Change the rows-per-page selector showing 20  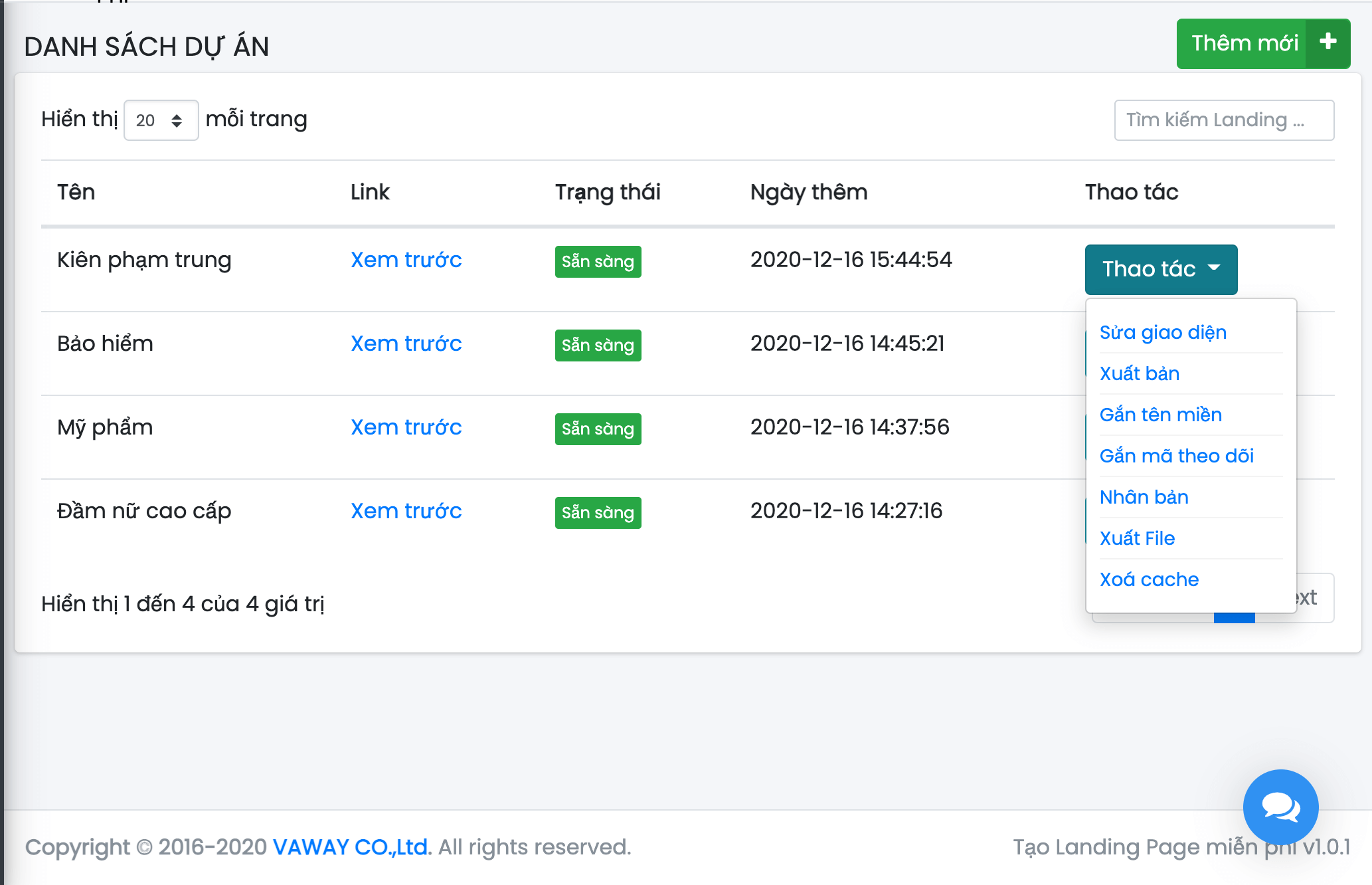(161, 120)
